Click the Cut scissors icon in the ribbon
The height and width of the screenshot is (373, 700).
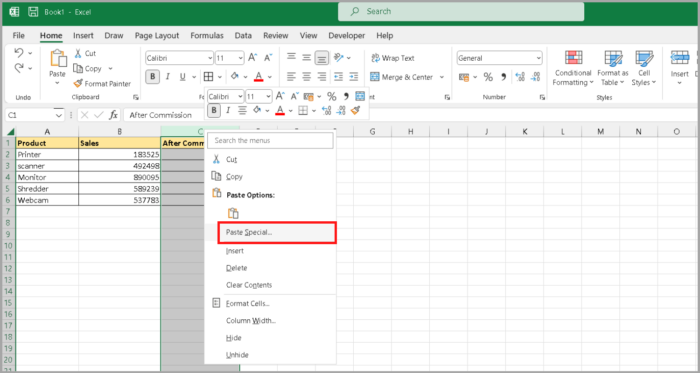coord(78,53)
